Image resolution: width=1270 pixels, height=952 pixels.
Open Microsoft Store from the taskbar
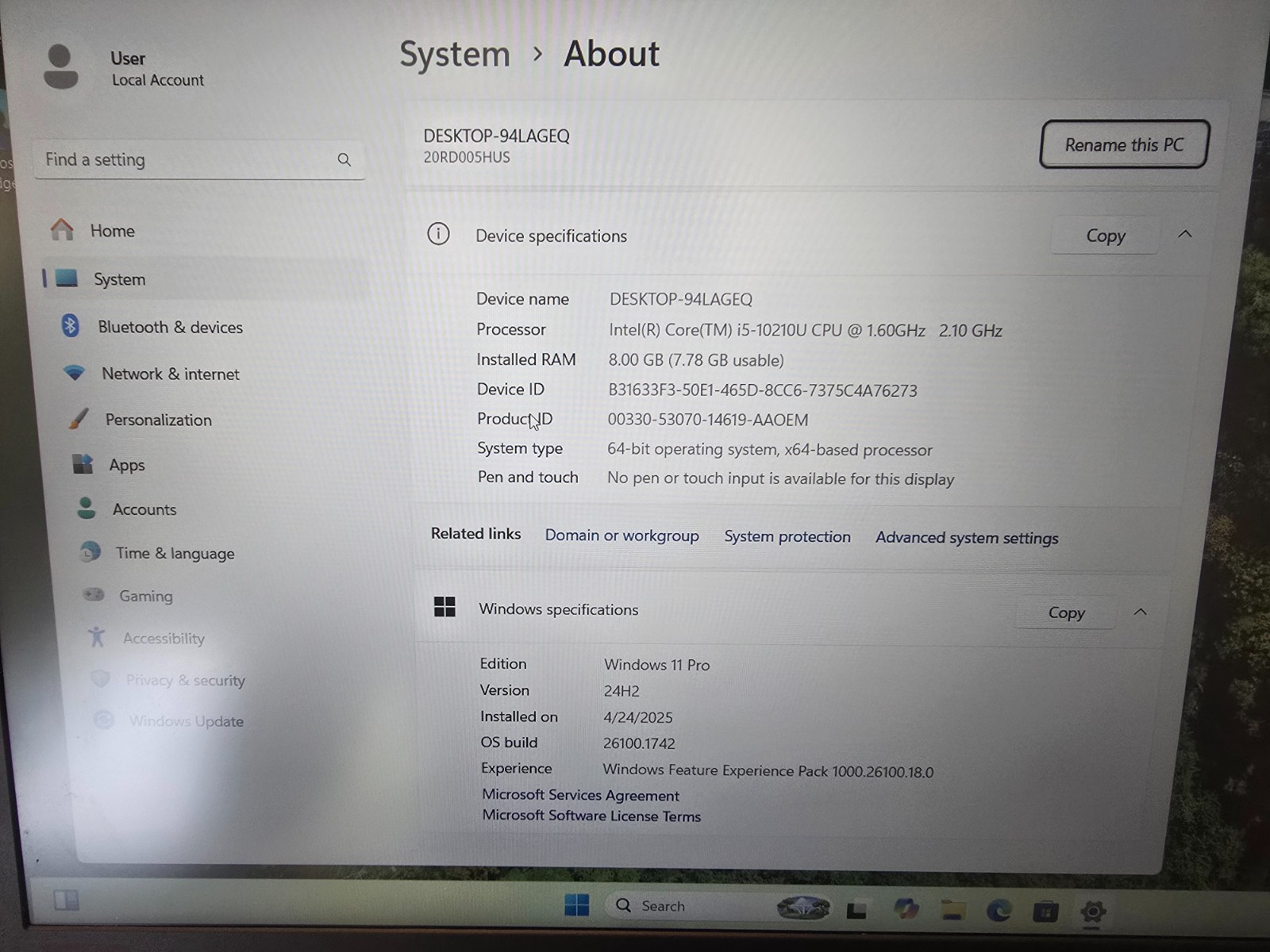tap(1045, 912)
